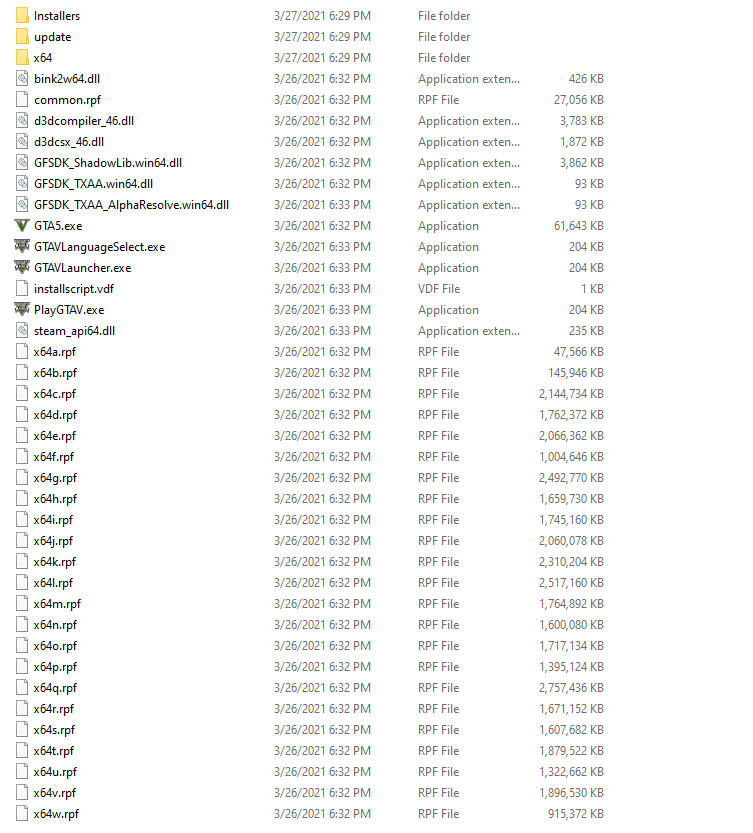
Task: Click the GFSDK_TXAA.win64.dll file icon
Action: tap(22, 183)
